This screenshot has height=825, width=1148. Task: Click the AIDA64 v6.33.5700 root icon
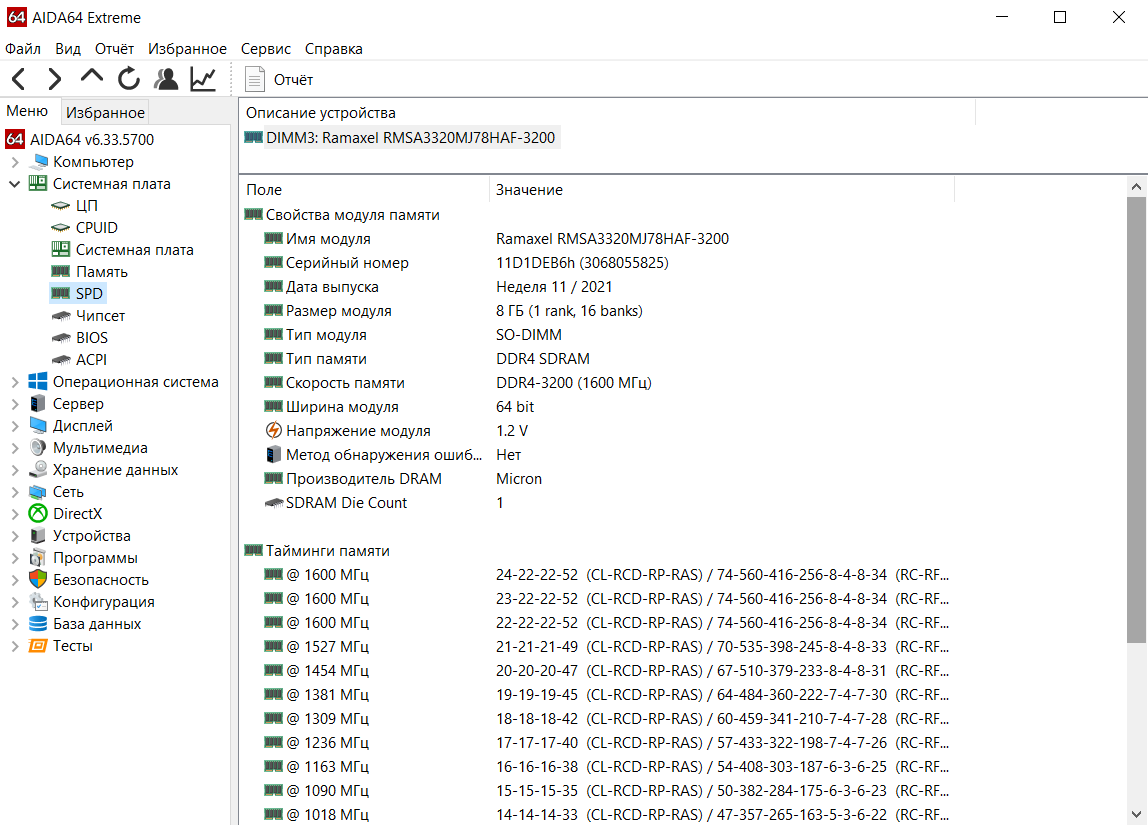[x=15, y=139]
